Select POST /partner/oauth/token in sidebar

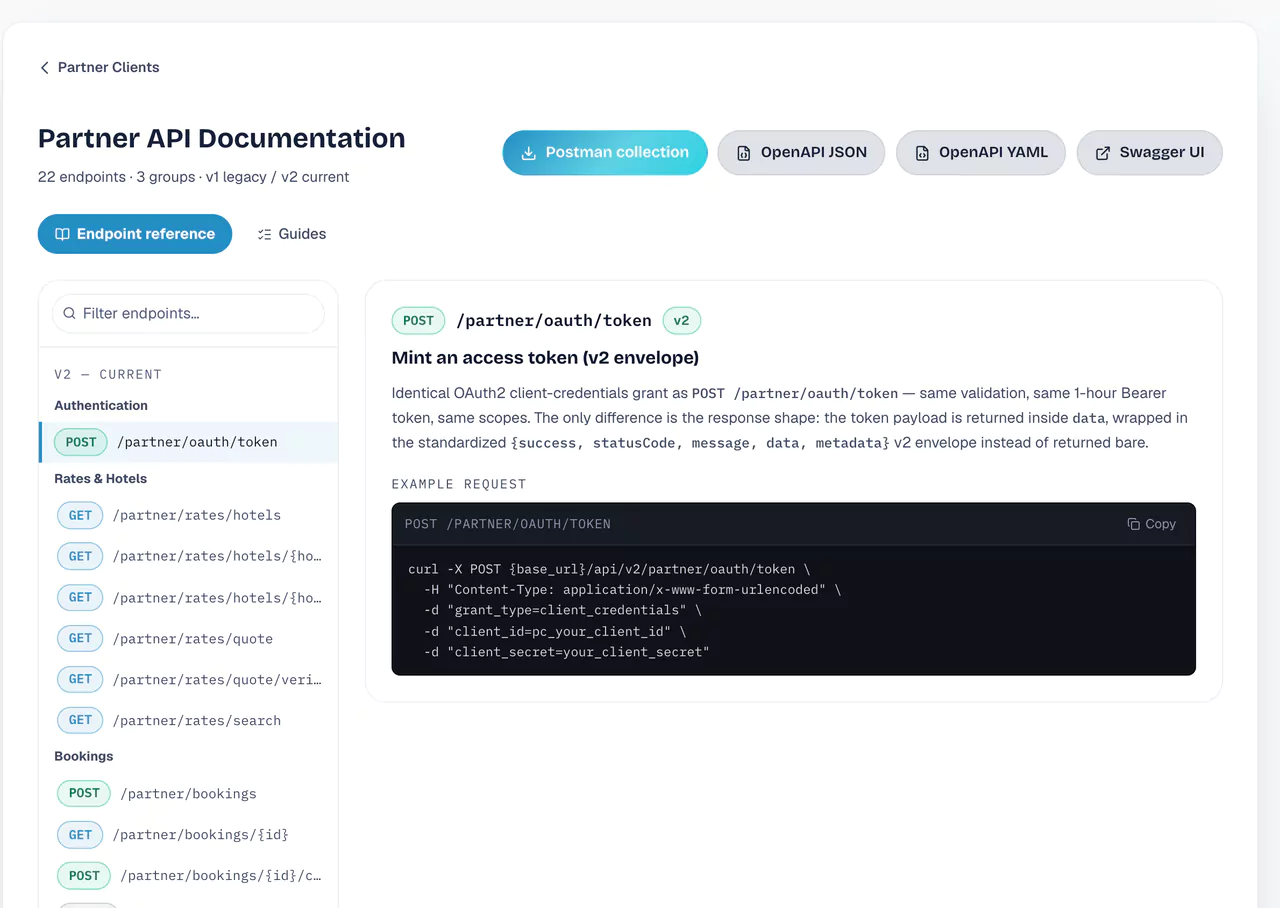(189, 442)
